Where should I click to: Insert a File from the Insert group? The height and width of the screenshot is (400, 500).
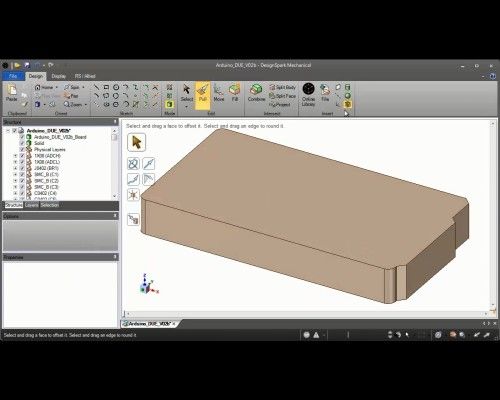tap(325, 93)
